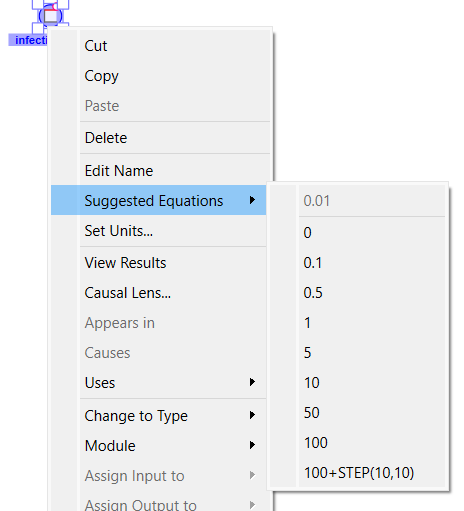
Task: Select the infection variable icon on canvas
Action: 50,16
